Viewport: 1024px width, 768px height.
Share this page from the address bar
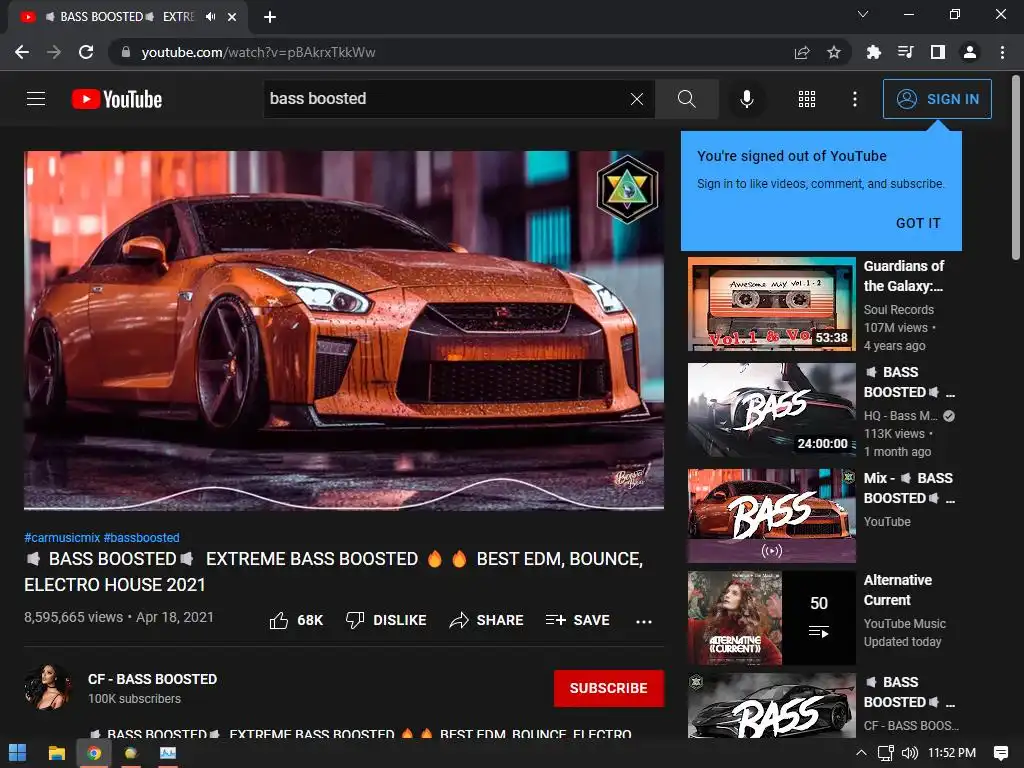point(802,52)
